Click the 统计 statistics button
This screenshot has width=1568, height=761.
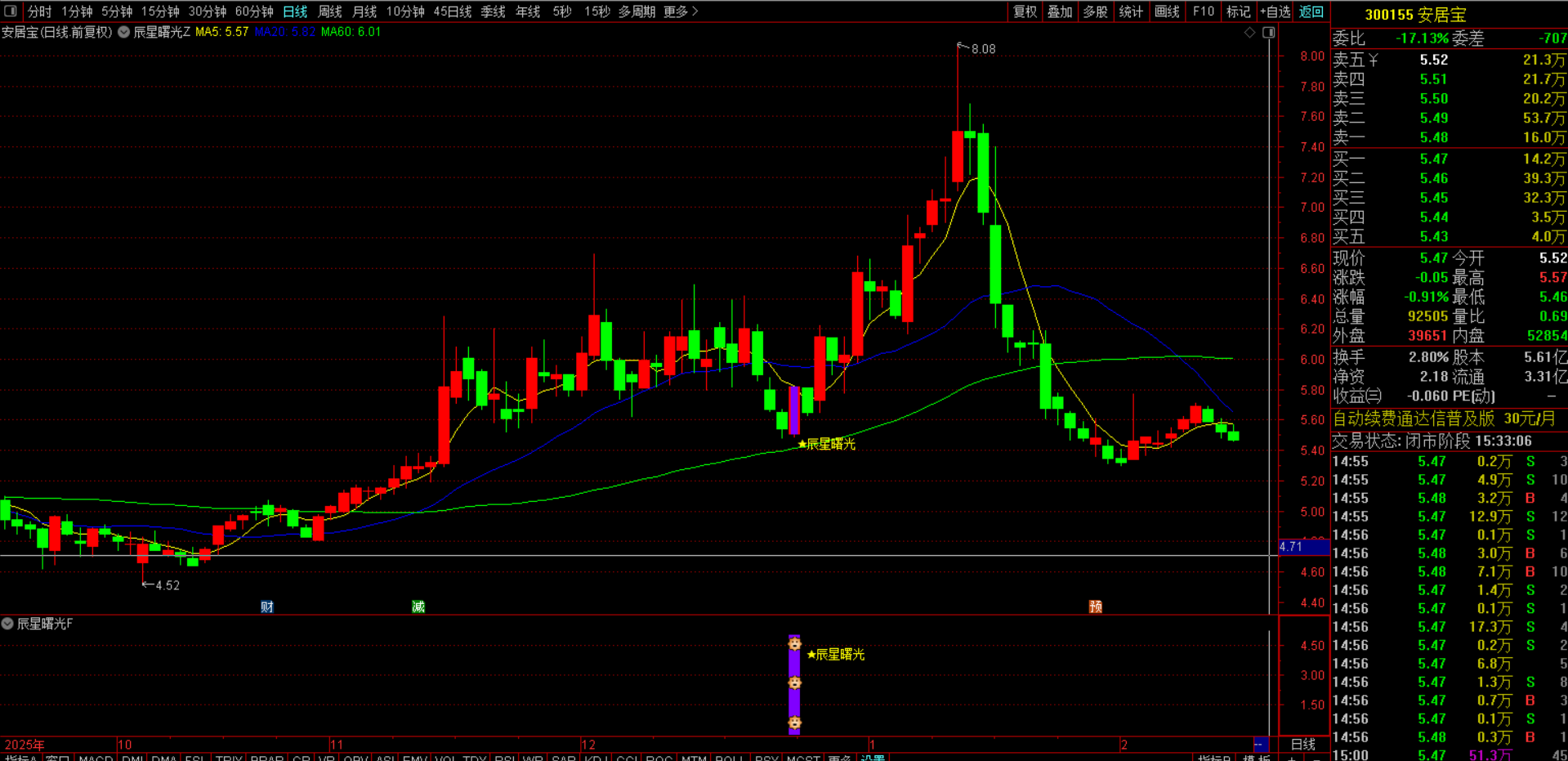(1131, 11)
